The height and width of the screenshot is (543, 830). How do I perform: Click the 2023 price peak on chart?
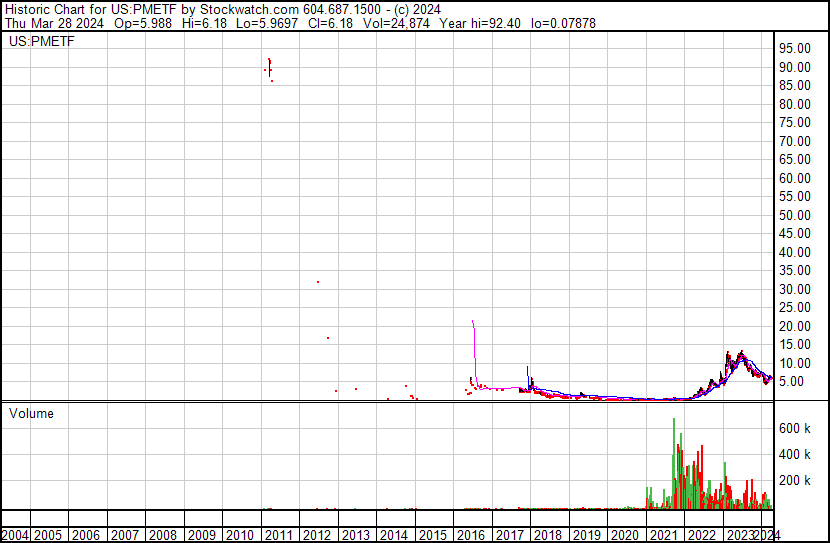[741, 353]
